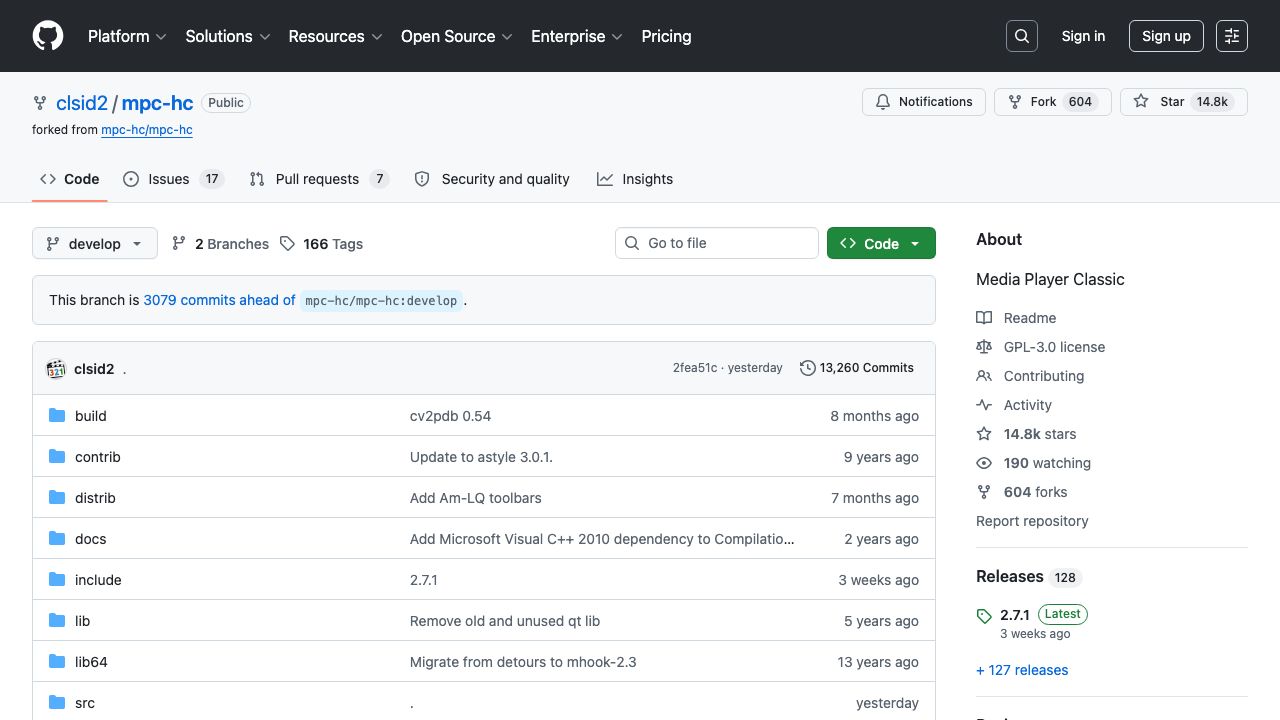Open the + 127 releases link
1280x720 pixels.
click(x=1022, y=670)
